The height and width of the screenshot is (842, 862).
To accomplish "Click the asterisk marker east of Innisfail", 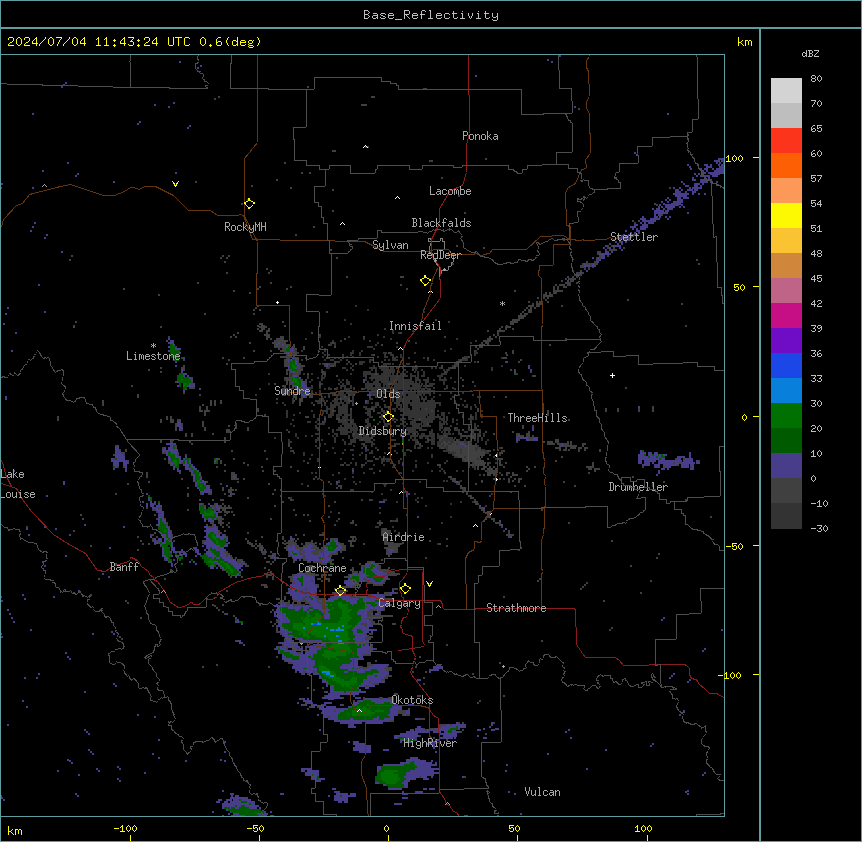I will click(x=502, y=303).
